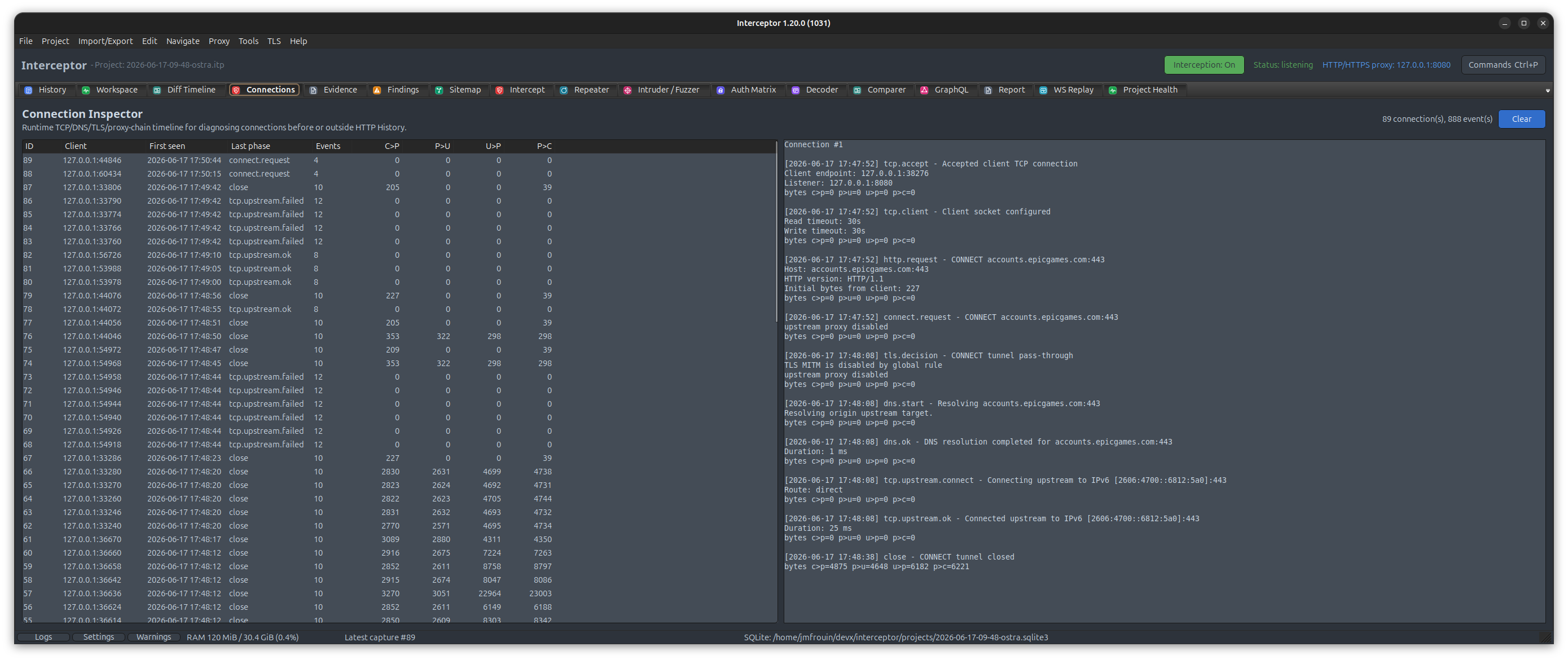Click the GraphQL tab icon
This screenshot has height=660, width=1568.
point(924,90)
